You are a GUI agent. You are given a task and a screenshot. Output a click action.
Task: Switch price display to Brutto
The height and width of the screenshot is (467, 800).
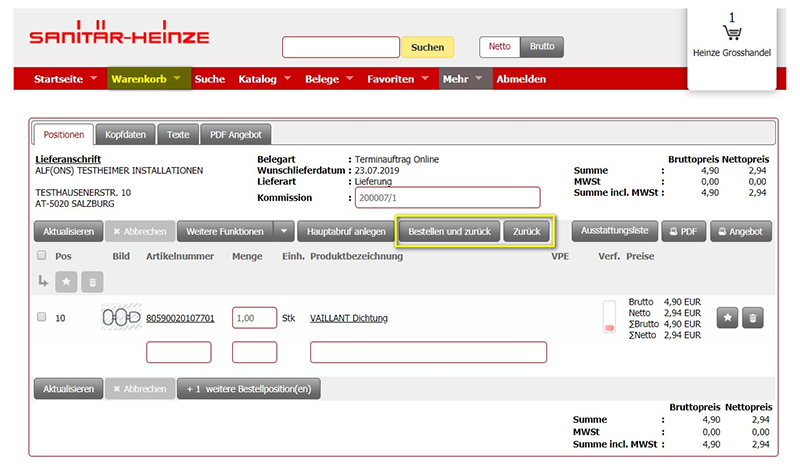(542, 46)
